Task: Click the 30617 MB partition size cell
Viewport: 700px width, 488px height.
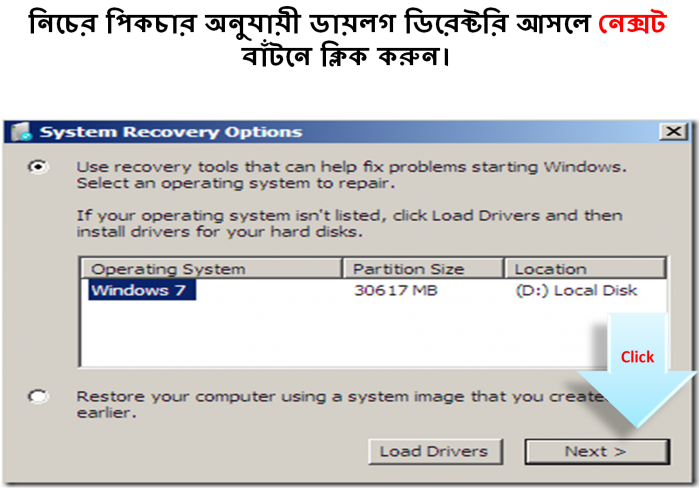Action: 396,290
